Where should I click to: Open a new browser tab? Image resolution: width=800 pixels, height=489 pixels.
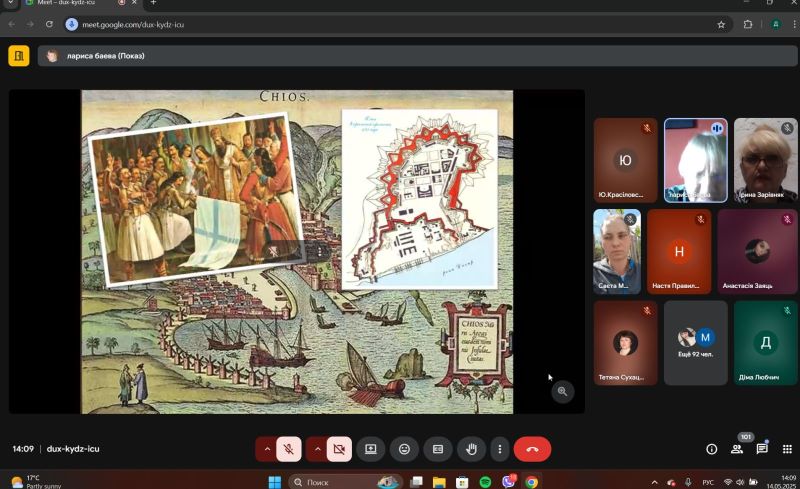pos(153,3)
